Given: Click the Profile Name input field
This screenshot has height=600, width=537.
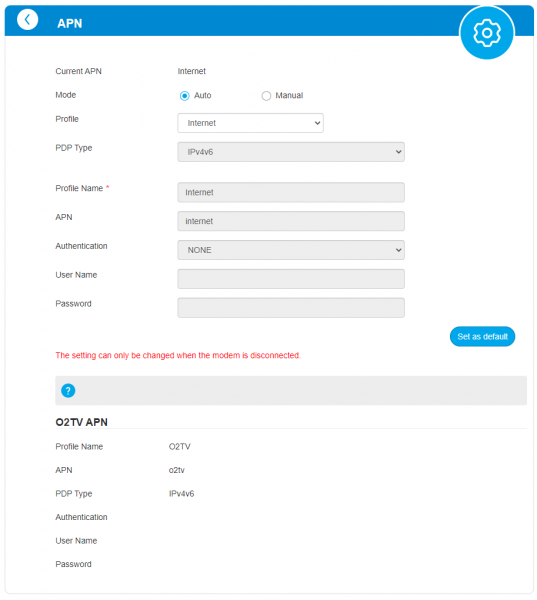Looking at the screenshot, I should [291, 192].
